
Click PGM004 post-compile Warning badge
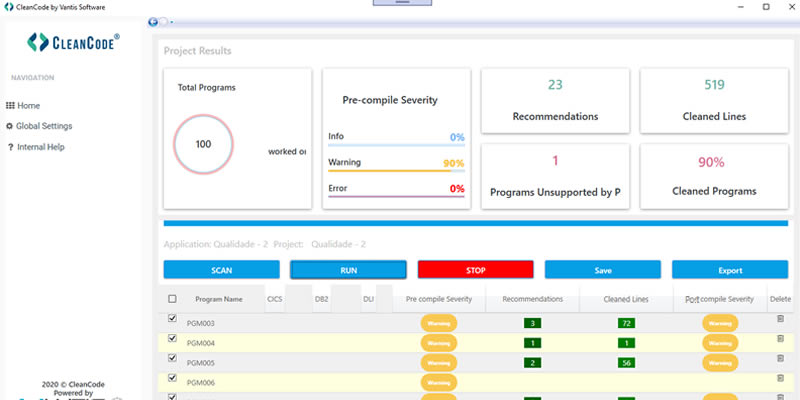tap(720, 343)
